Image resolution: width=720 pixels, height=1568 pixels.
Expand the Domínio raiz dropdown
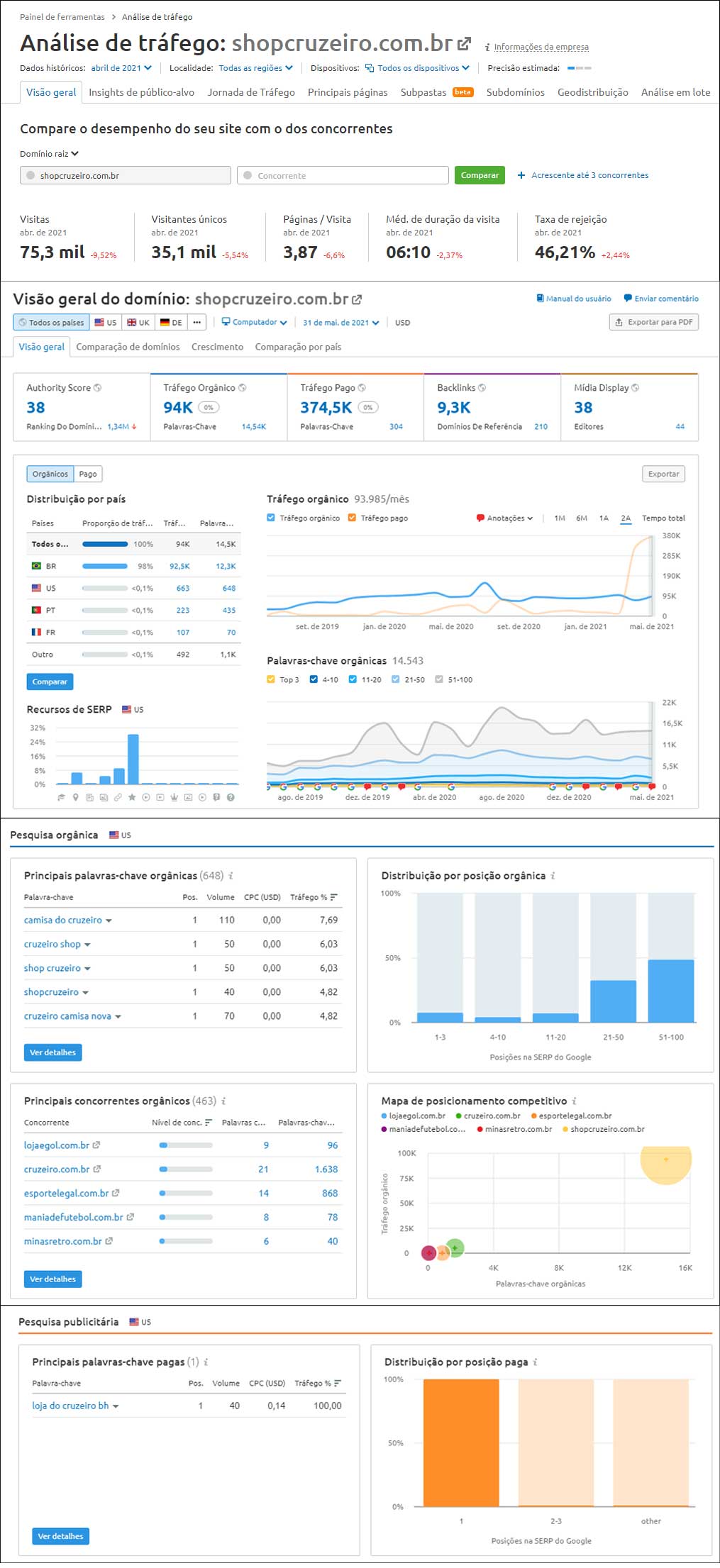coord(49,154)
